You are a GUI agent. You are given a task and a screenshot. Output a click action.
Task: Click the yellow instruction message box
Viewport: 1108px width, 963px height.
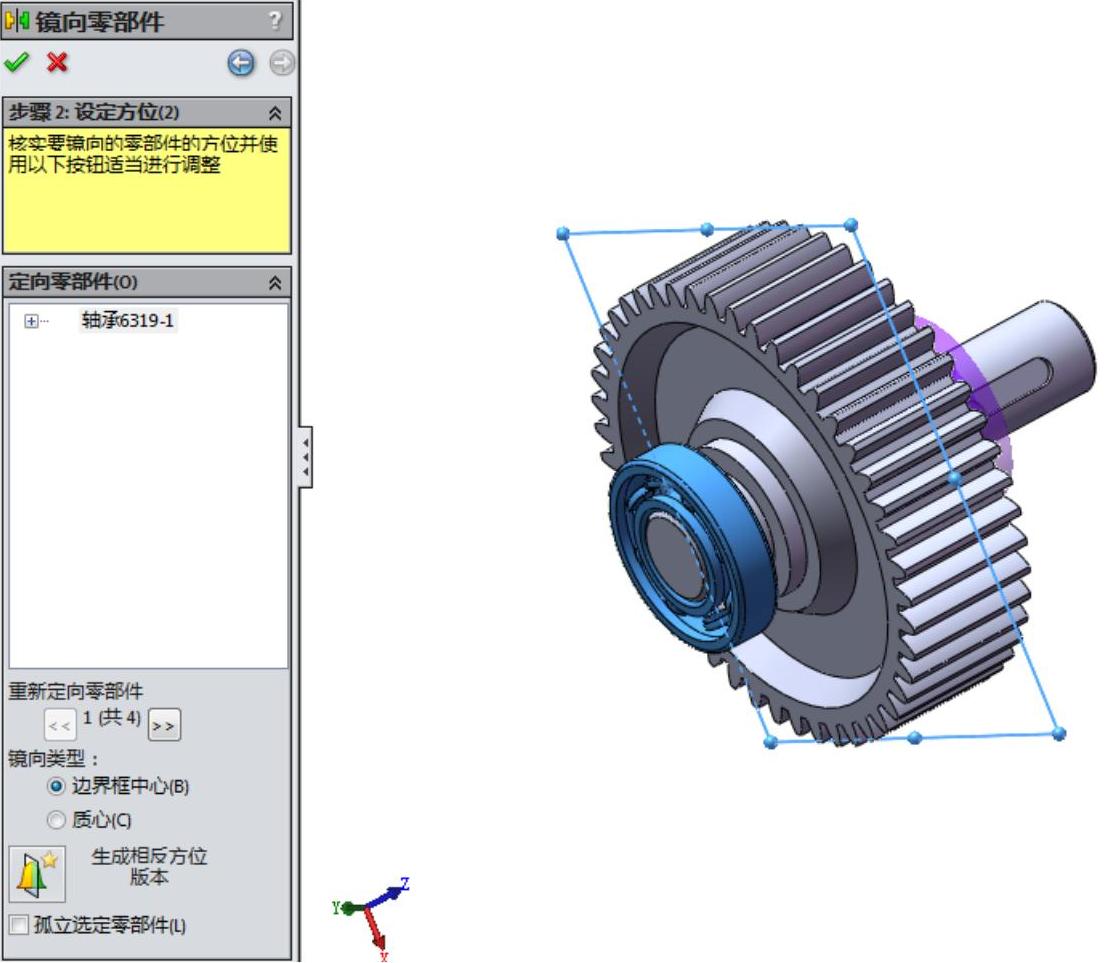click(x=147, y=190)
